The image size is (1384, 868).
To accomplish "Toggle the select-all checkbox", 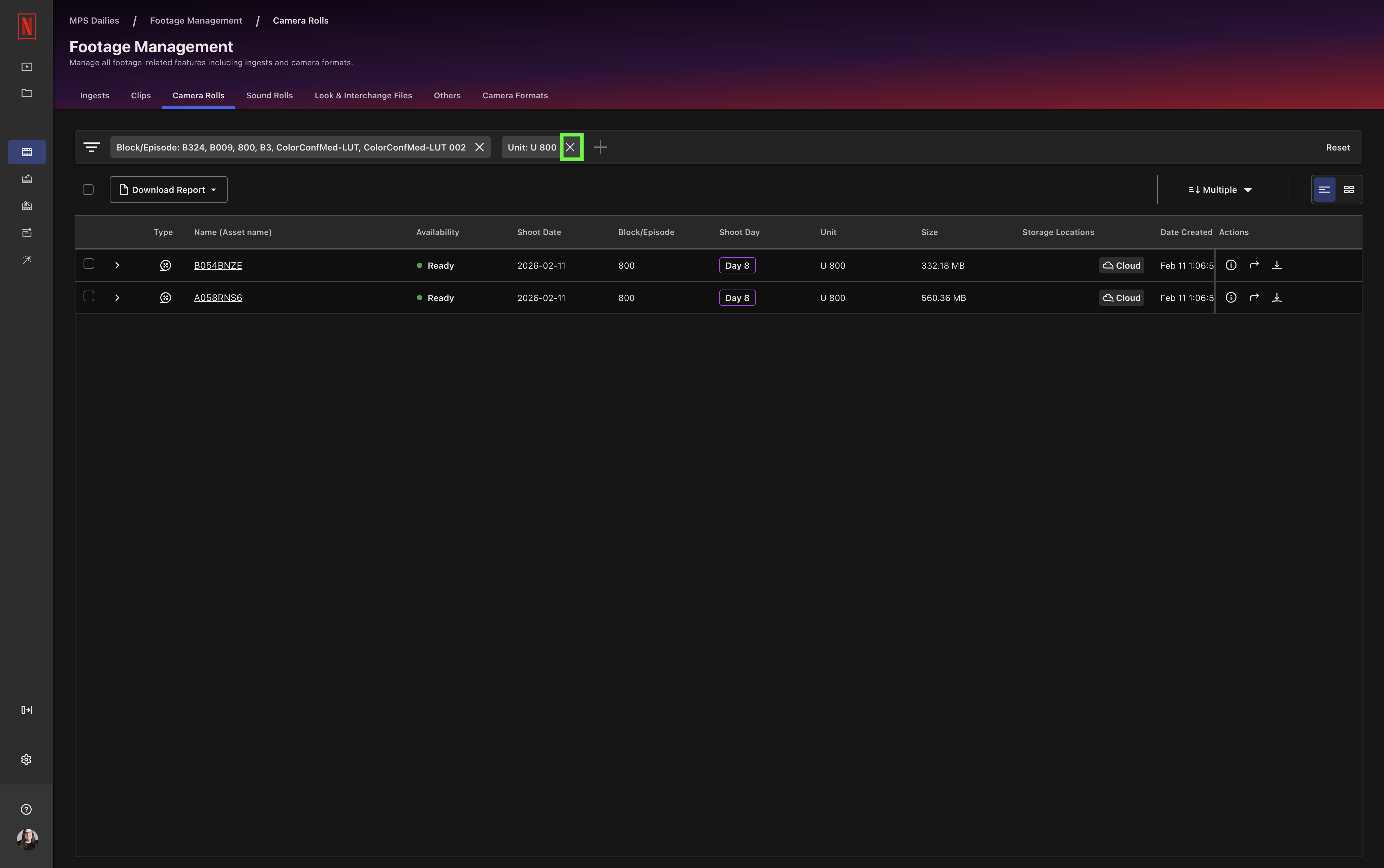I will pos(89,190).
